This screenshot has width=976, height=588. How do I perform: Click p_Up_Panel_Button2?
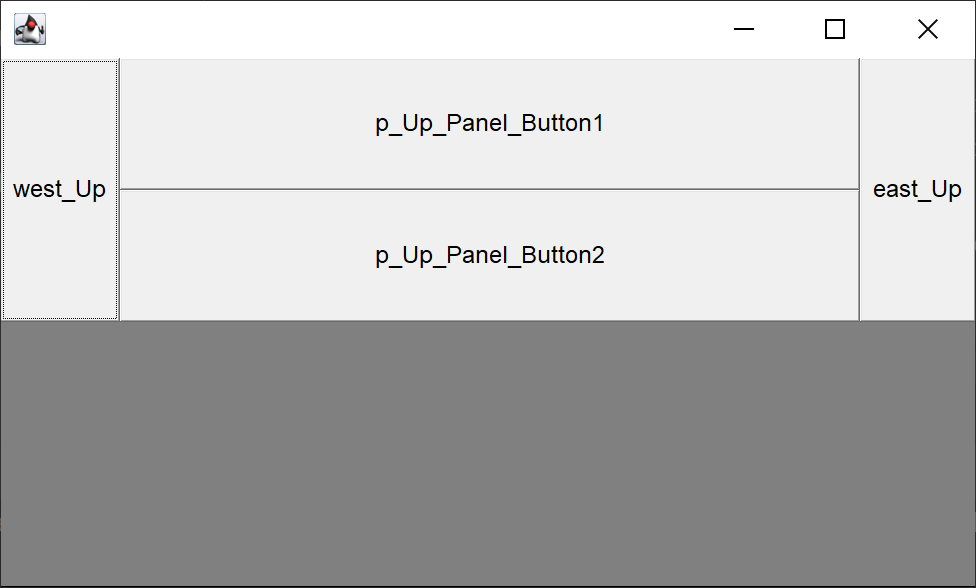pos(489,255)
